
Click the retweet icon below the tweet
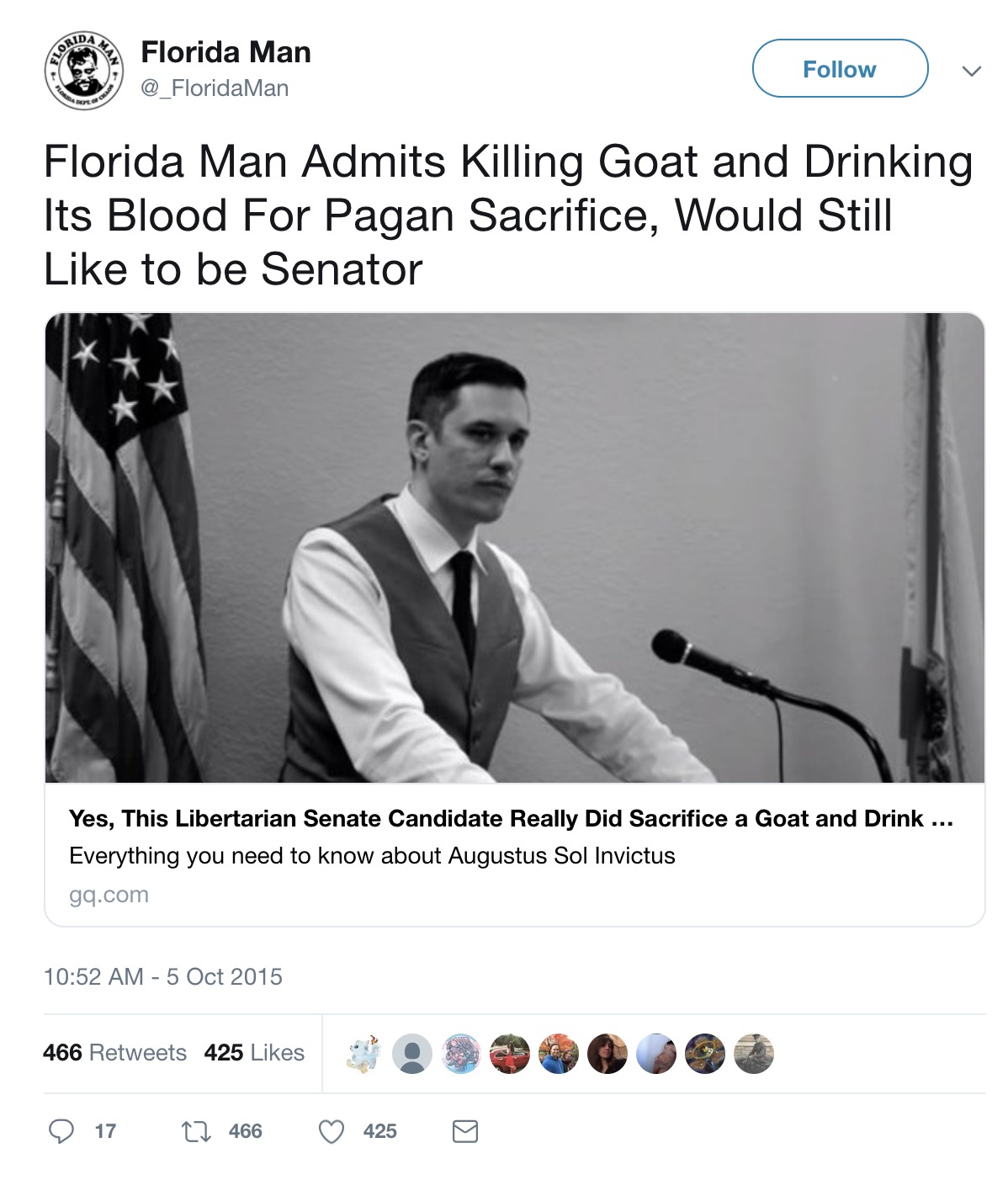pyautogui.click(x=195, y=1131)
